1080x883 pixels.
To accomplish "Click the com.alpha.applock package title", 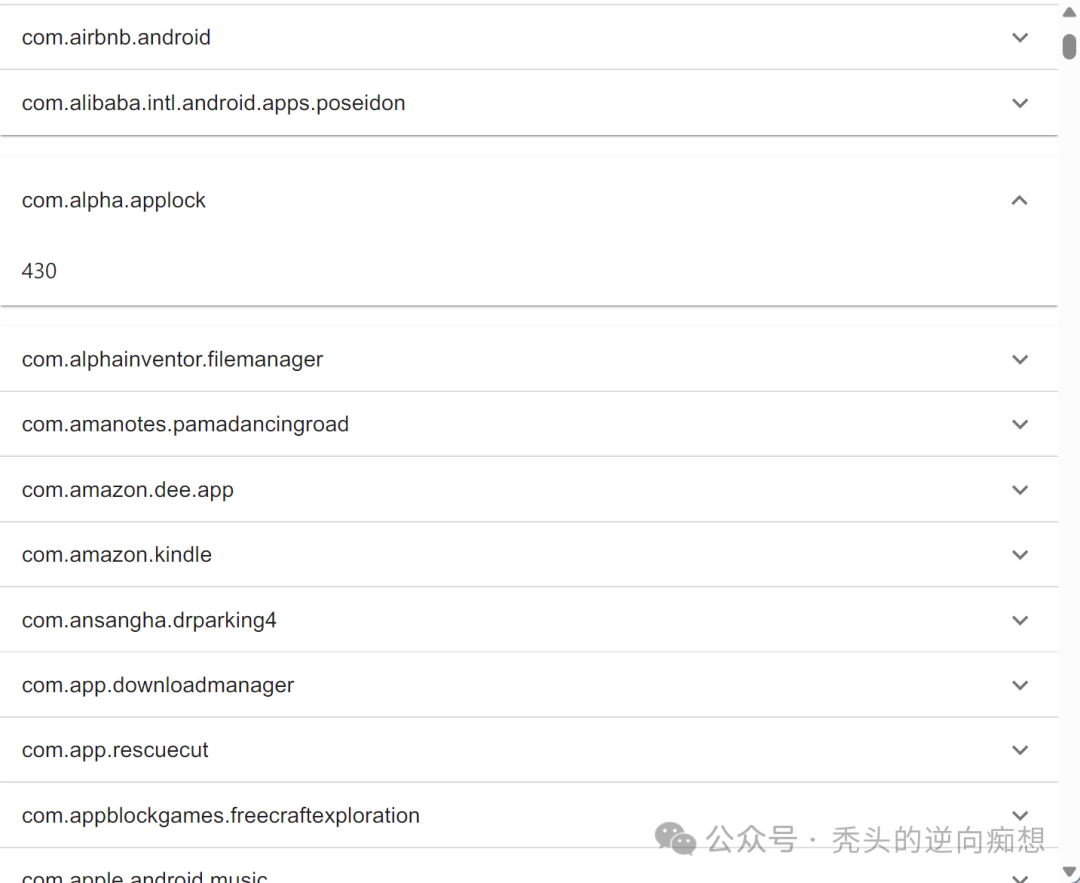I will [x=114, y=200].
